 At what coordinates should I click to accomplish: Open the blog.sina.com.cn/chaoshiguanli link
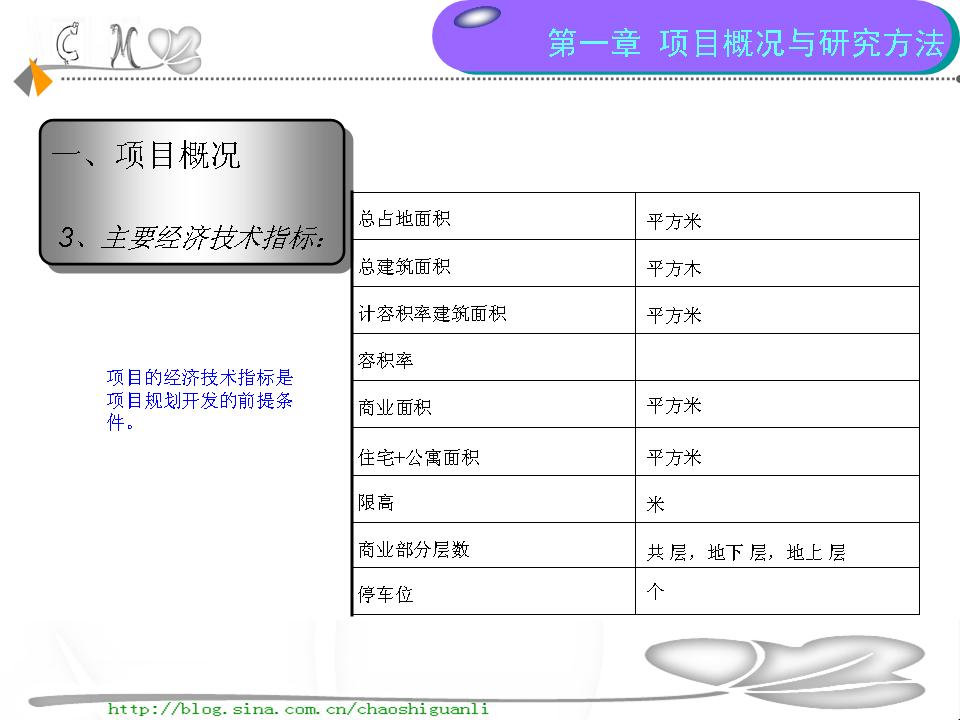[298, 709]
